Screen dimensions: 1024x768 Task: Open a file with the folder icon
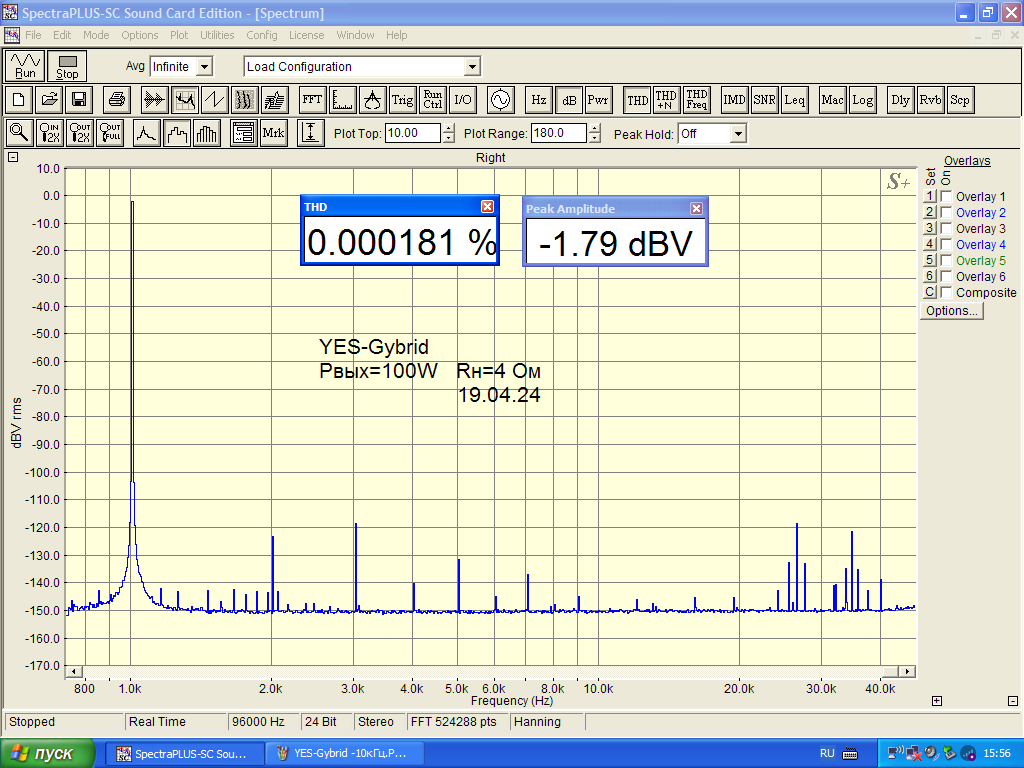49,100
